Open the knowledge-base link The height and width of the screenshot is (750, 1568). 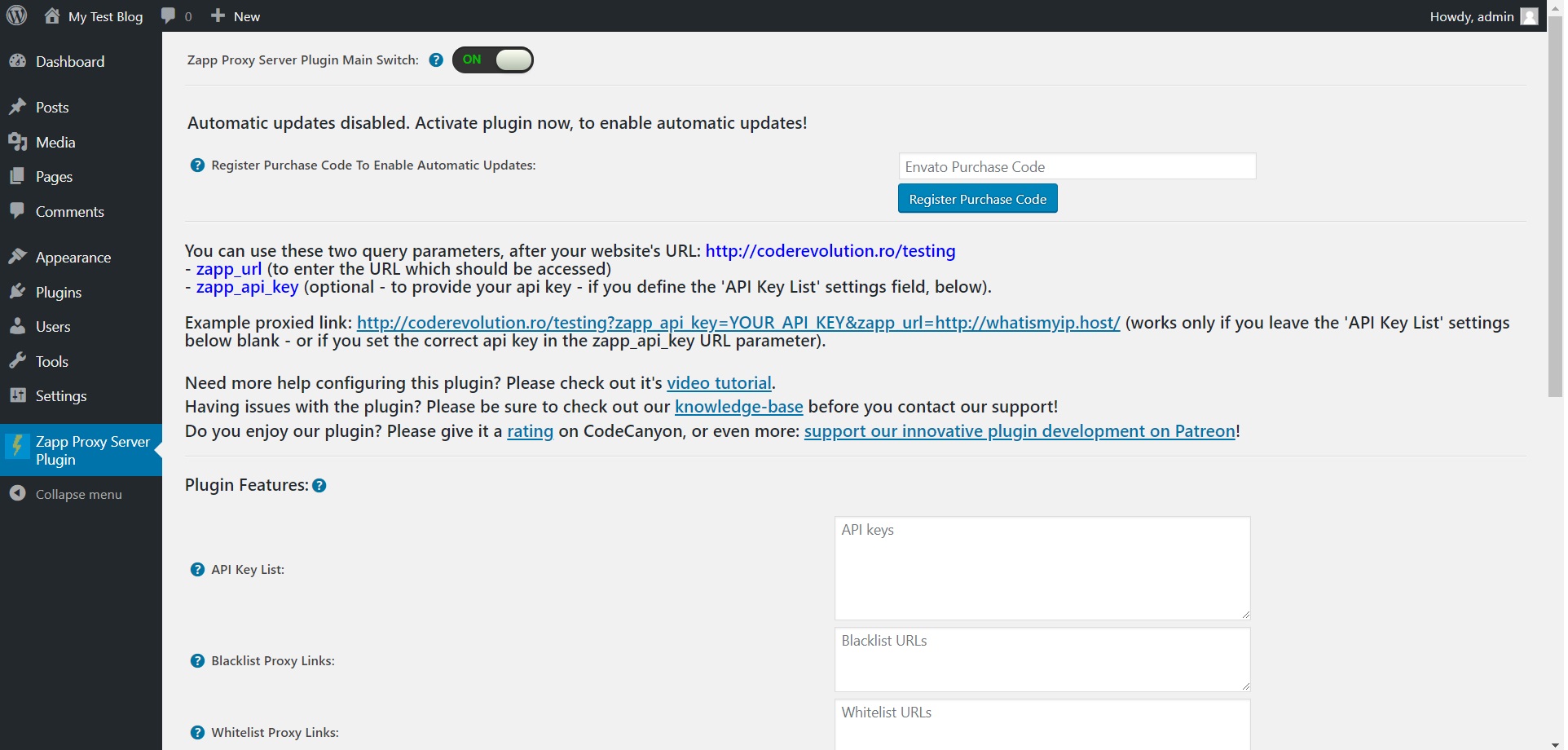(738, 407)
